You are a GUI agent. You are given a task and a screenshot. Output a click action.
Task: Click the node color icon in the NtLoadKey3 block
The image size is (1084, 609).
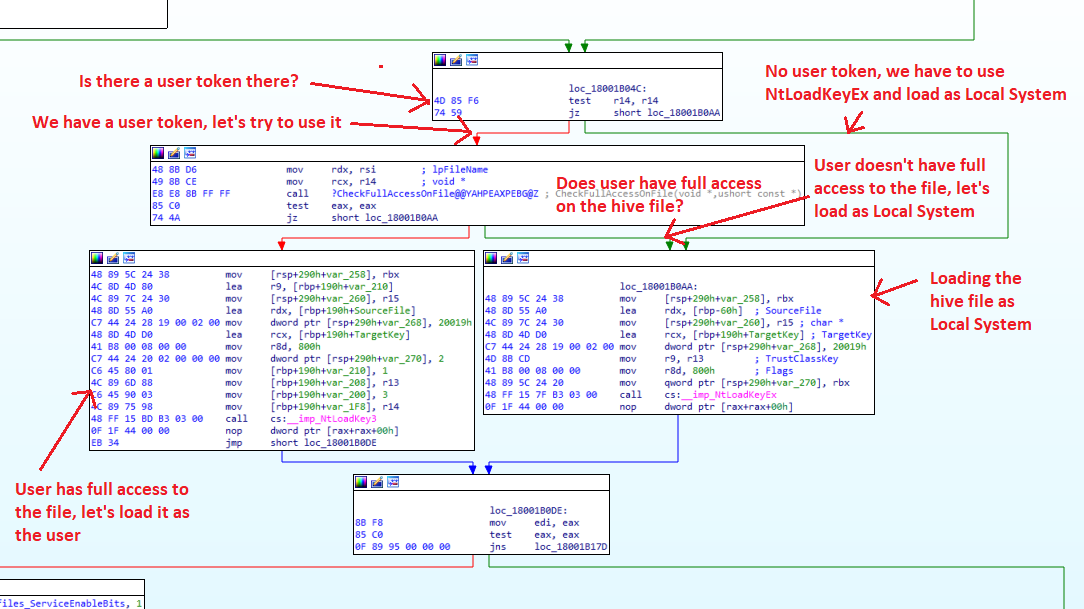pyautogui.click(x=97, y=259)
